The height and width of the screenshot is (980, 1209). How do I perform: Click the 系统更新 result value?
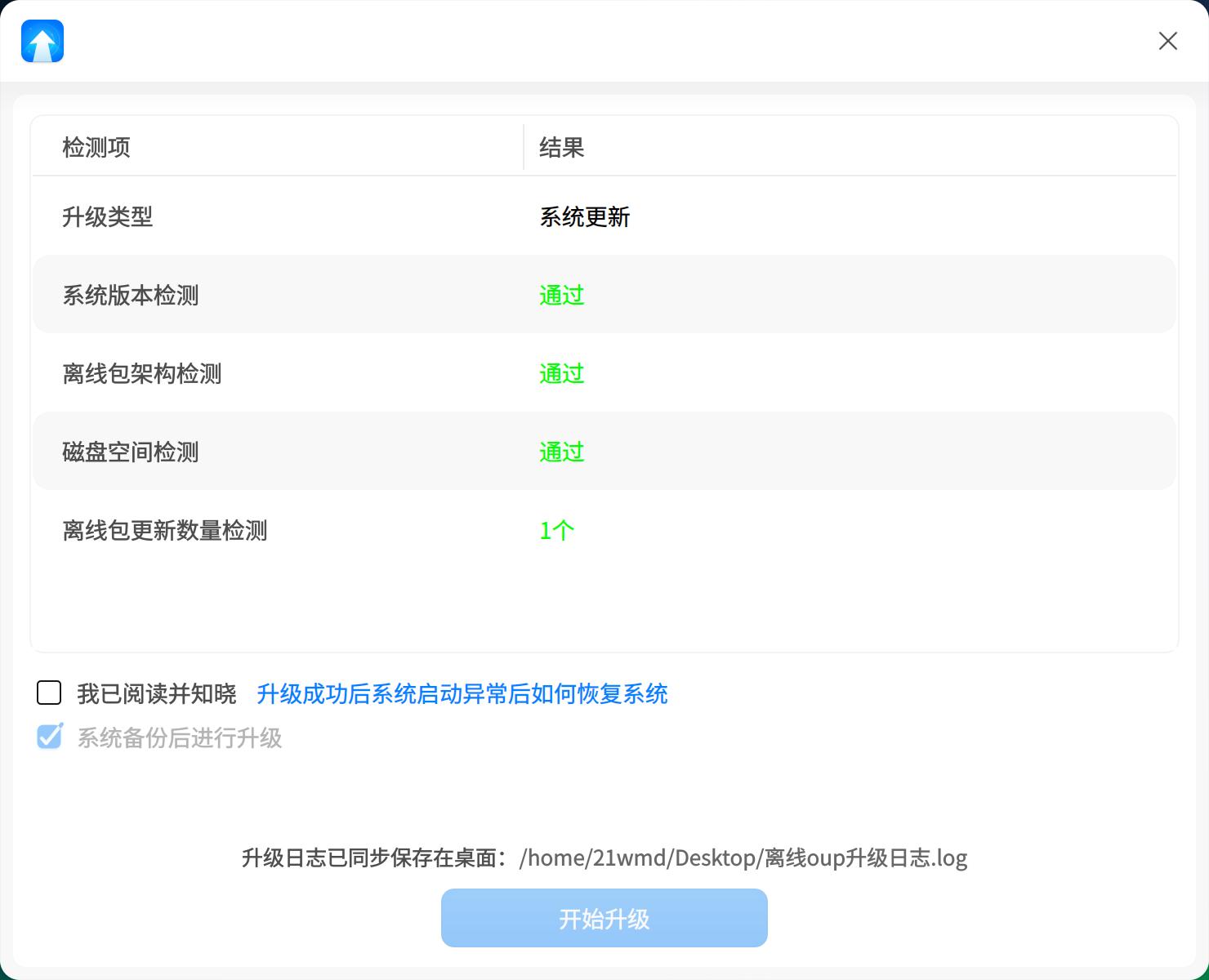tap(584, 217)
